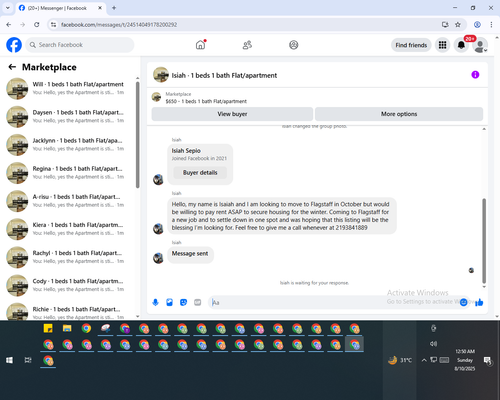Open the Richie apartment conversation
This screenshot has height=400, width=500.
click(68, 311)
